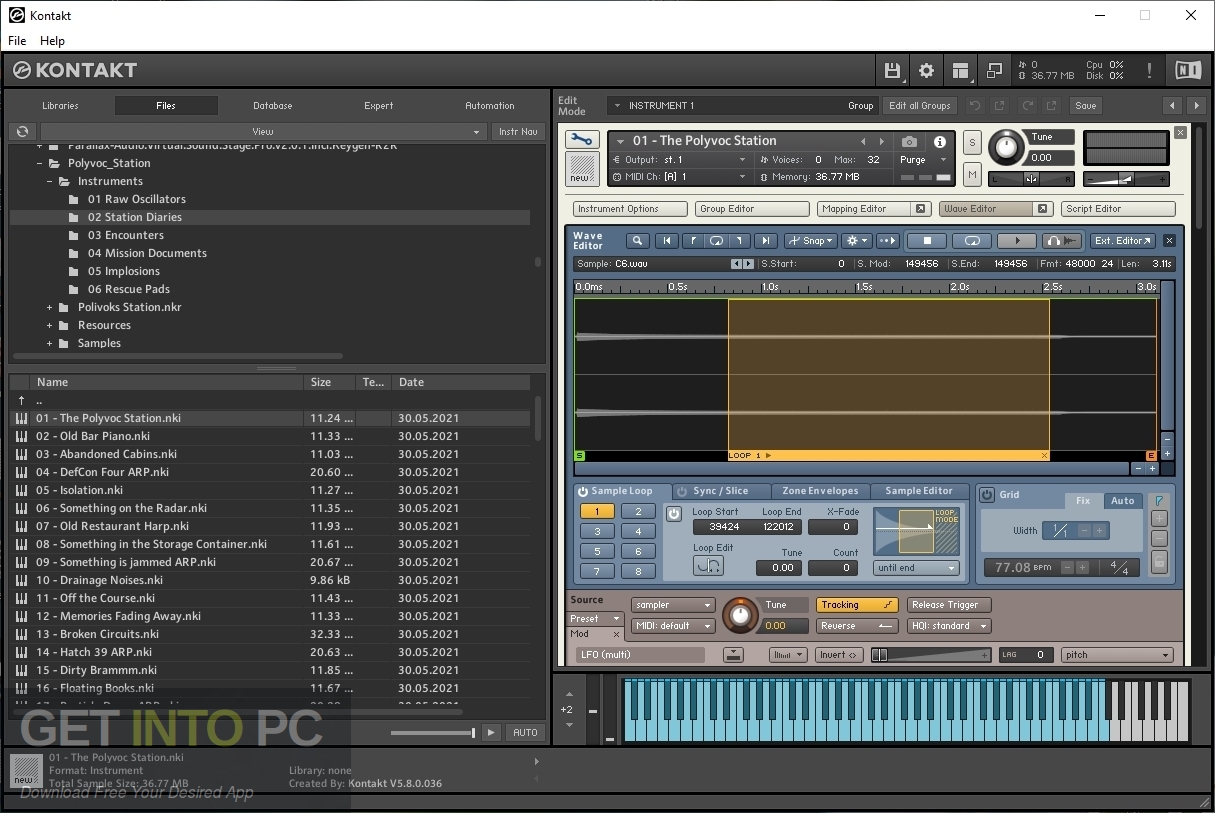
Task: Expand the Samples folder in the tree
Action: [49, 343]
